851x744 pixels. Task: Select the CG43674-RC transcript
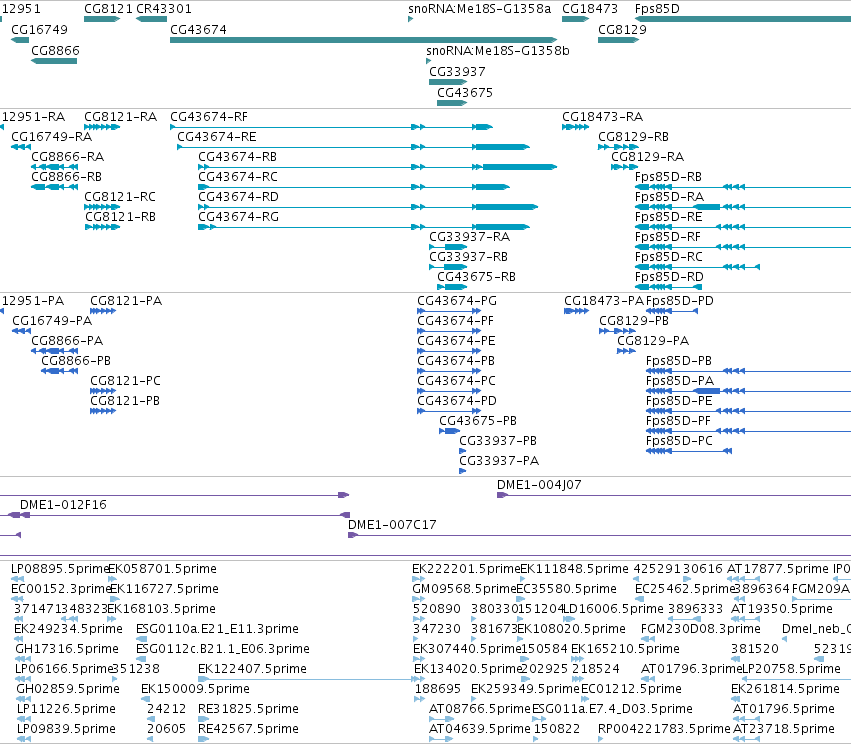[x=354, y=187]
